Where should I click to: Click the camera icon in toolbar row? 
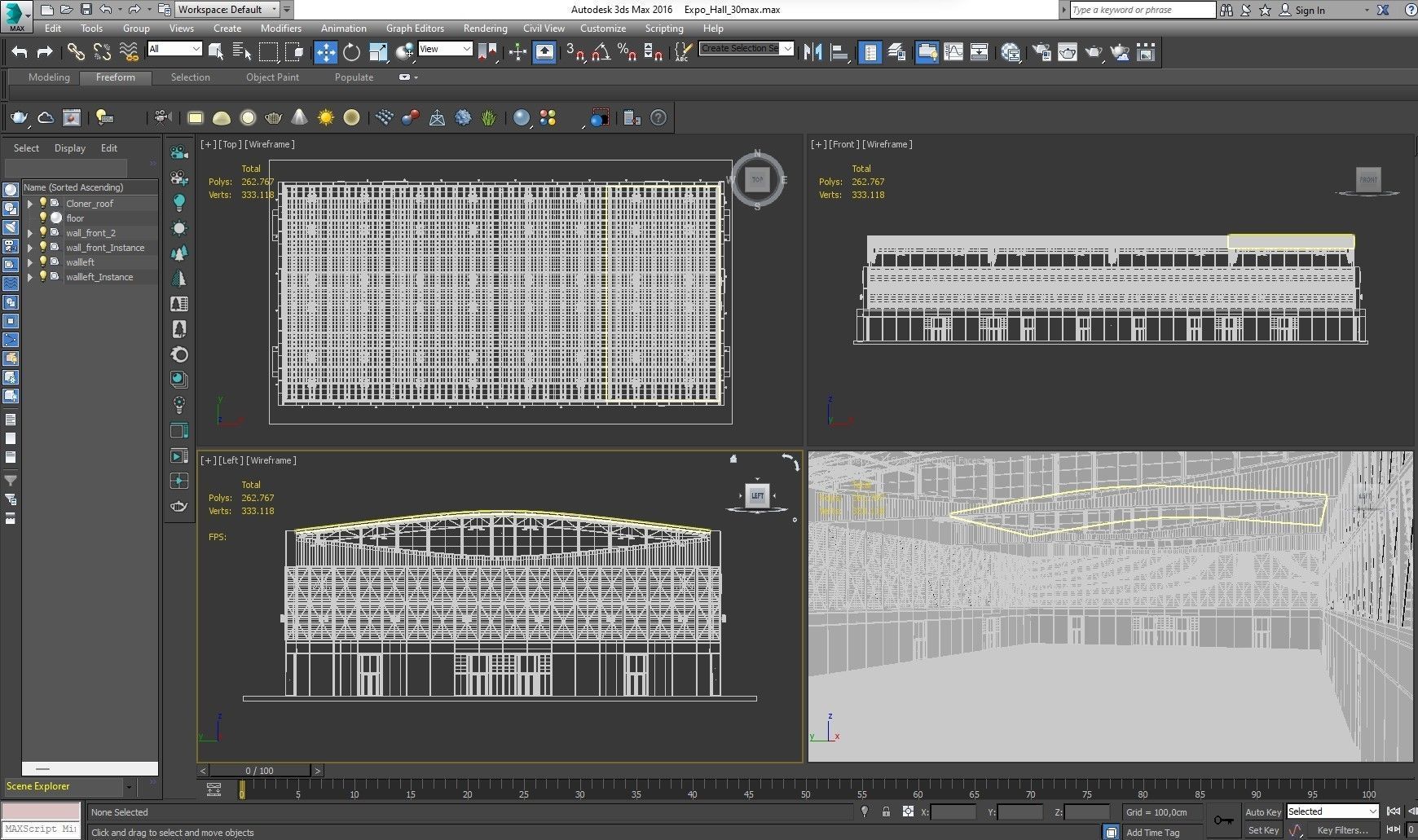pos(162,118)
